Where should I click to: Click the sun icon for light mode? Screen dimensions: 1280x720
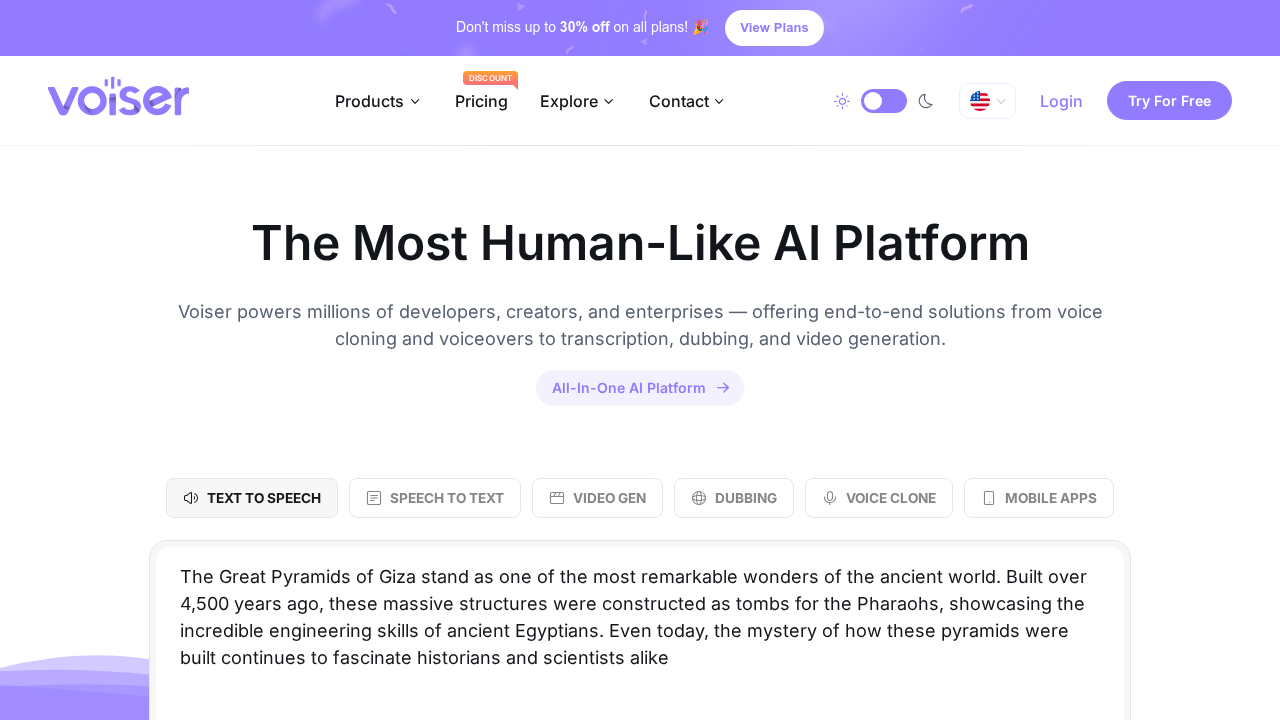click(x=841, y=100)
